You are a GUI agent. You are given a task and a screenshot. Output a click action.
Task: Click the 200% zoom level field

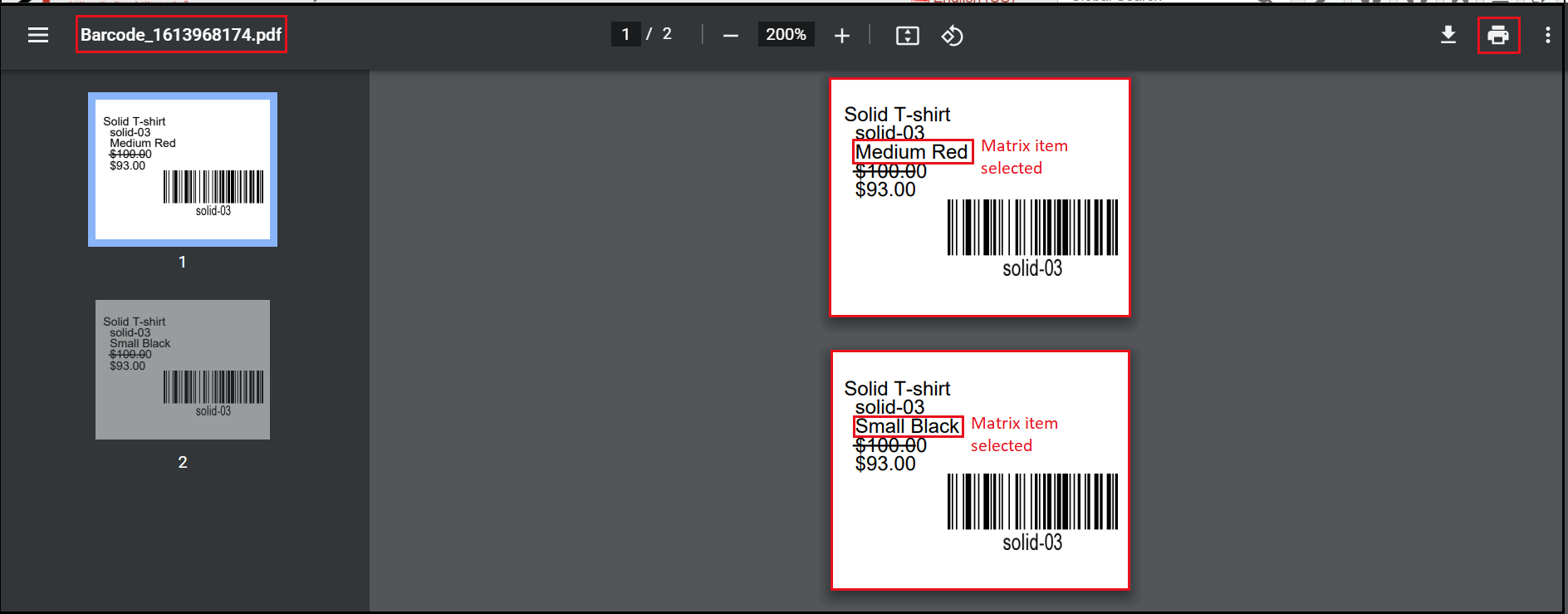(x=786, y=34)
